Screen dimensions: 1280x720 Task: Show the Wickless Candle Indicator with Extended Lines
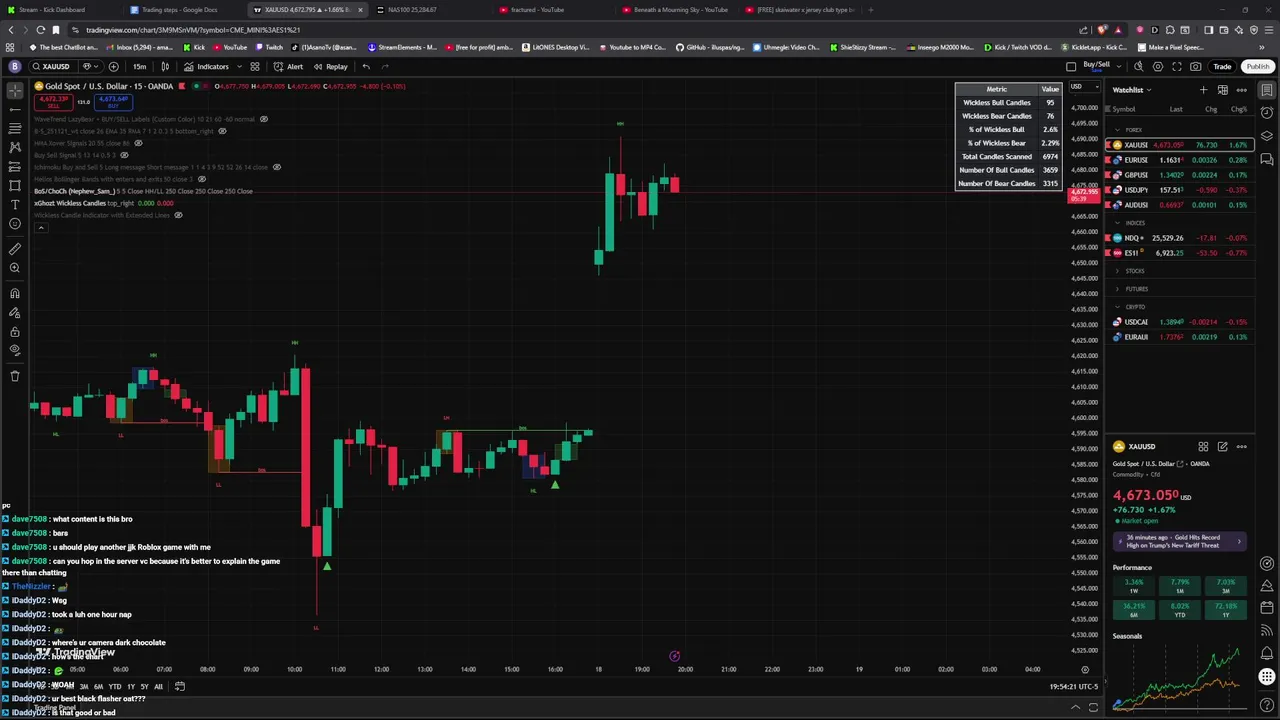pos(178,215)
